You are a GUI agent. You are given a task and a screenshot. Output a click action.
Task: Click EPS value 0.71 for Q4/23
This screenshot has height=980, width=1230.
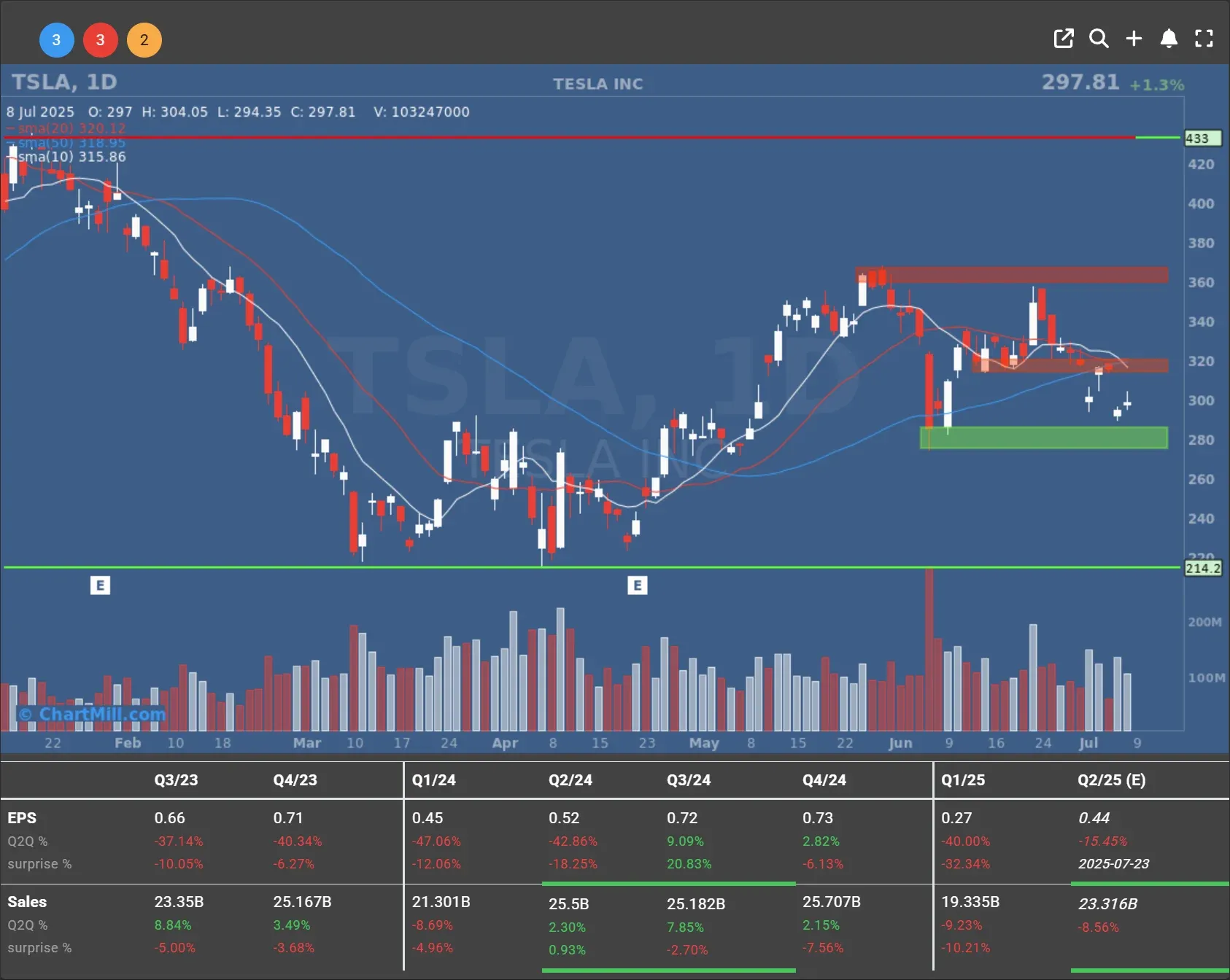coord(288,818)
